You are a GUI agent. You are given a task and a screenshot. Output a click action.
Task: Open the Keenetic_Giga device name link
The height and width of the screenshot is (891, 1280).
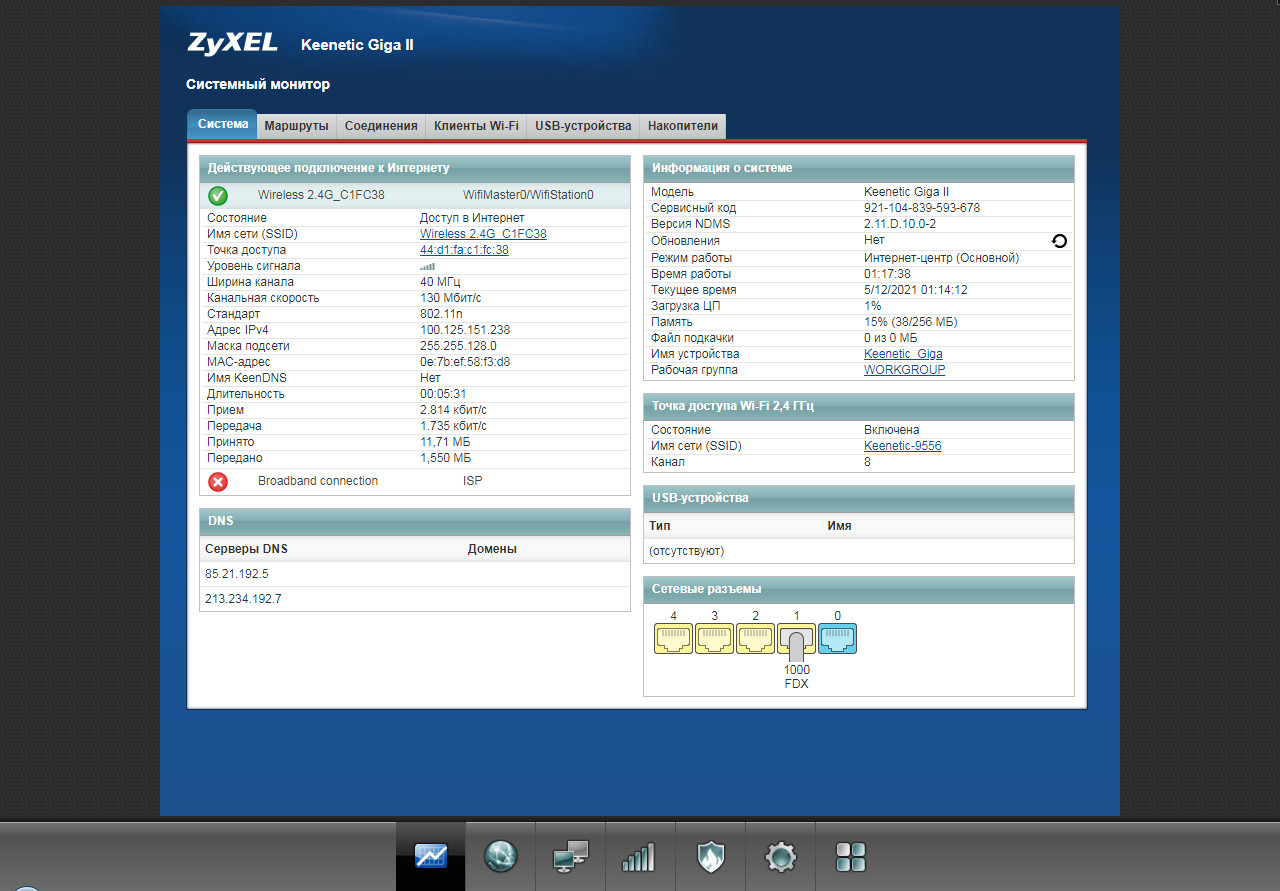903,354
